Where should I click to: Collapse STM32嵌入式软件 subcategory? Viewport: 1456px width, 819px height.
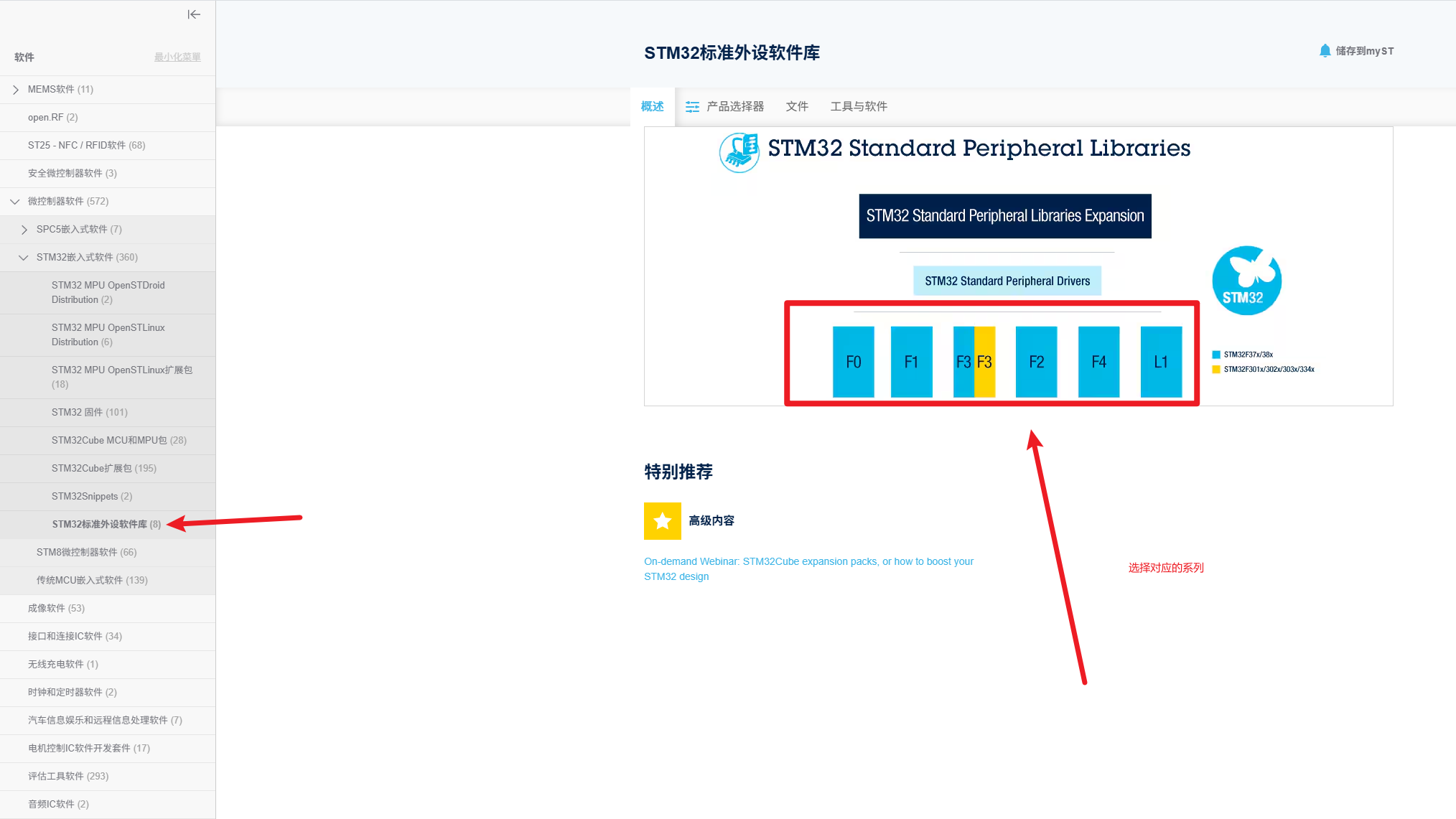tap(24, 258)
